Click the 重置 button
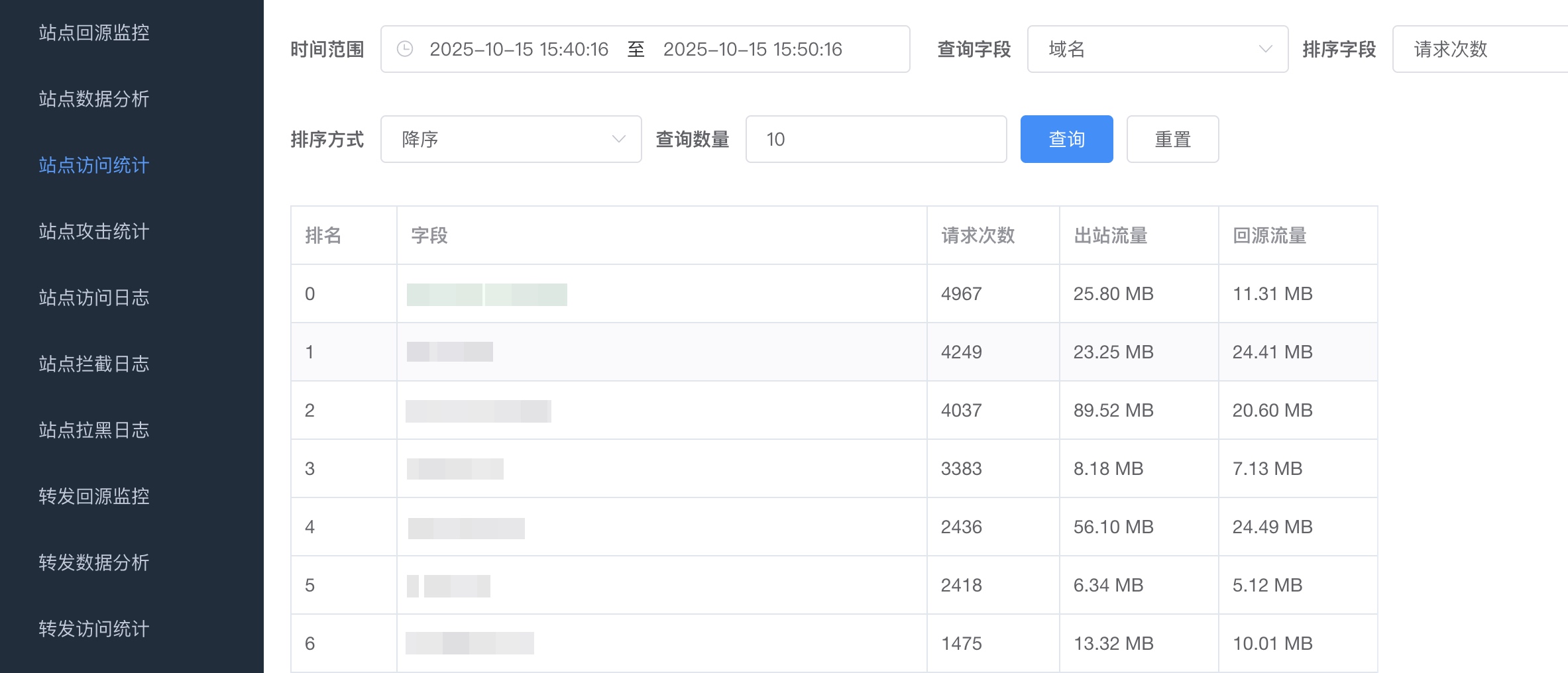This screenshot has height=673, width=1568. coord(1172,139)
